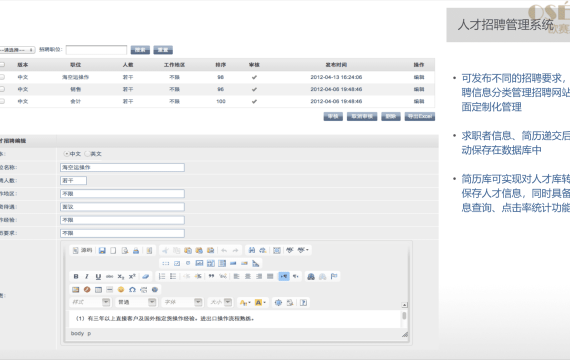Open Preview icon in editor toolbar

(x=125, y=251)
